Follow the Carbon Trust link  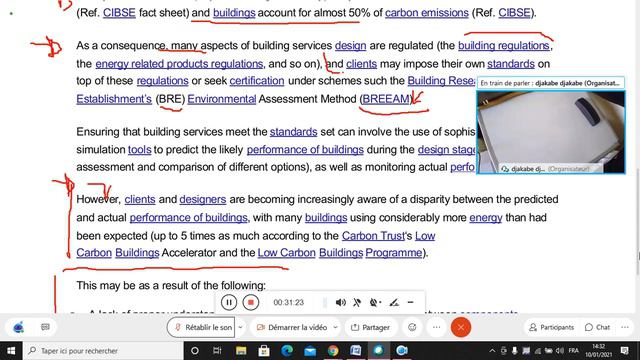click(373, 236)
